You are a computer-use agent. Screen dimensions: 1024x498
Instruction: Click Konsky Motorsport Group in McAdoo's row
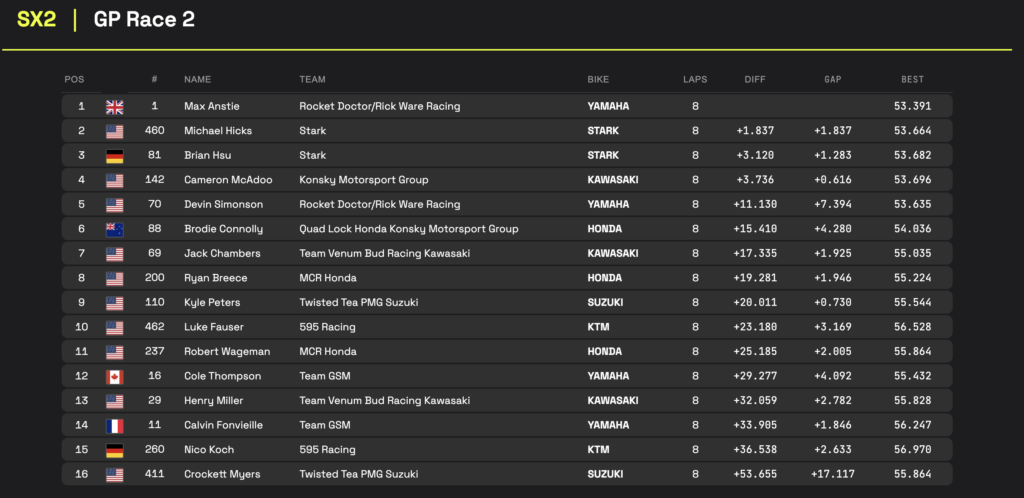364,180
